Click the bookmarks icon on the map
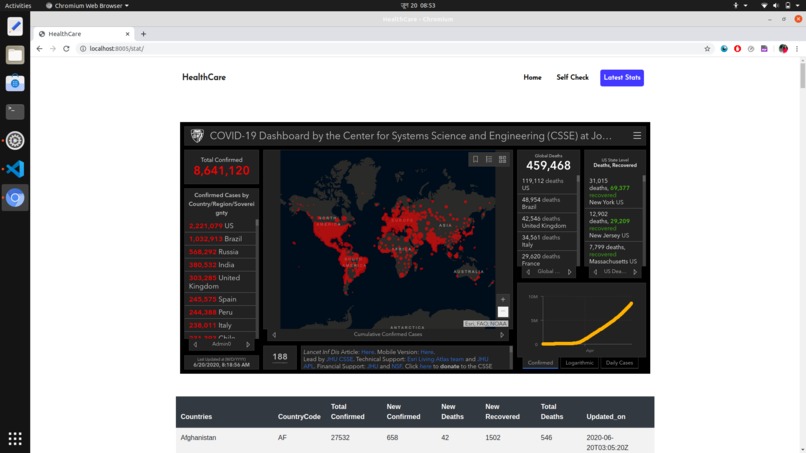 475,159
